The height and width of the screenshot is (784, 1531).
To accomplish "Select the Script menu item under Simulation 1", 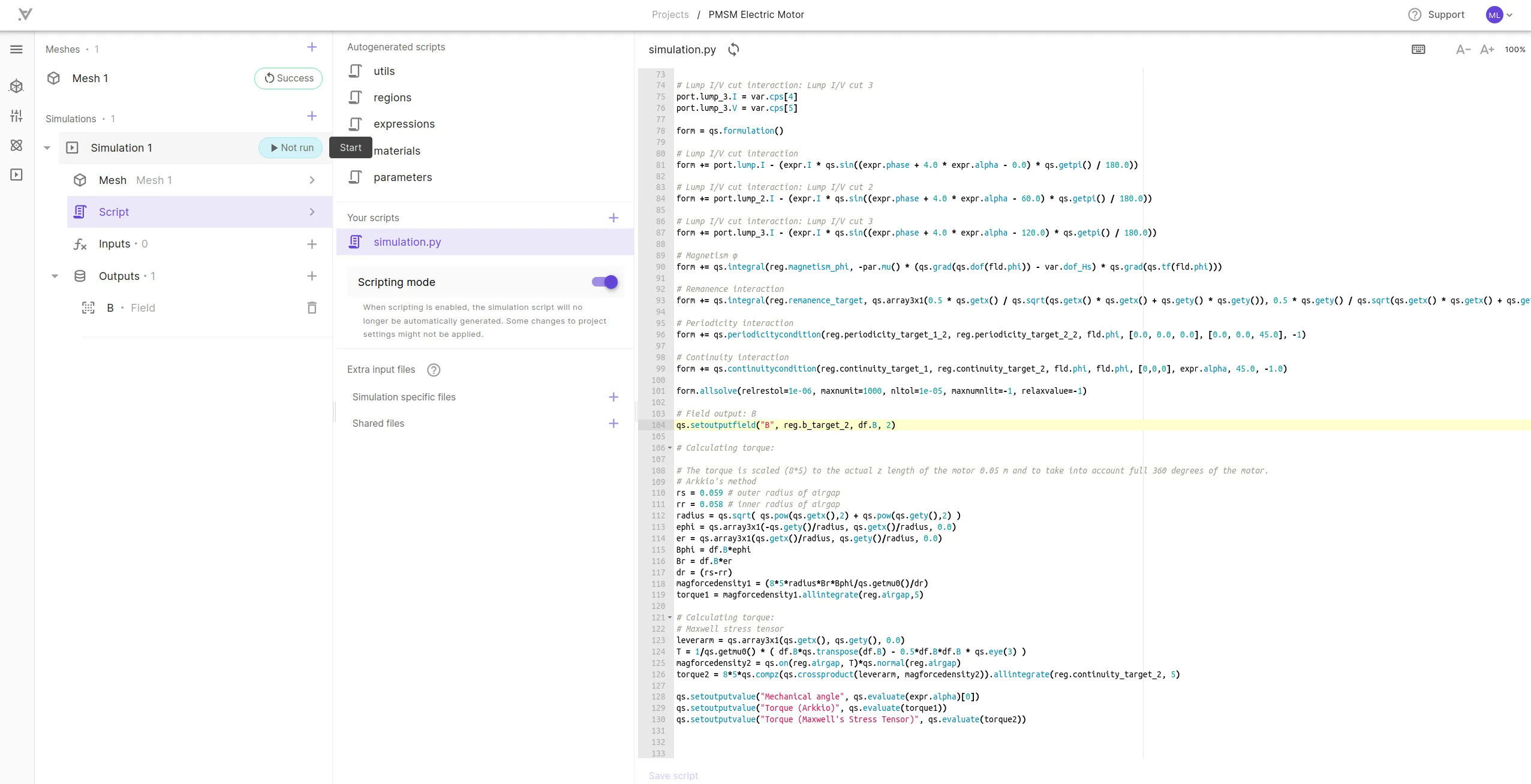I will pos(114,211).
